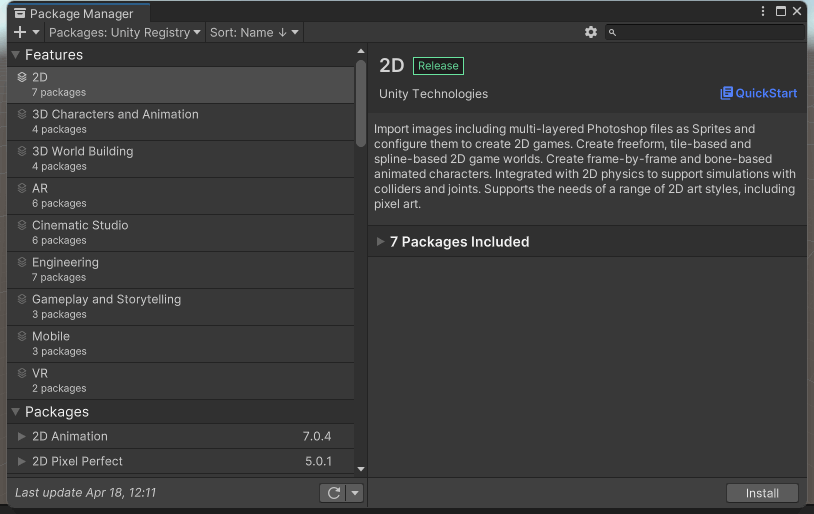Select the Gameplay and Storytelling feature

coord(181,306)
